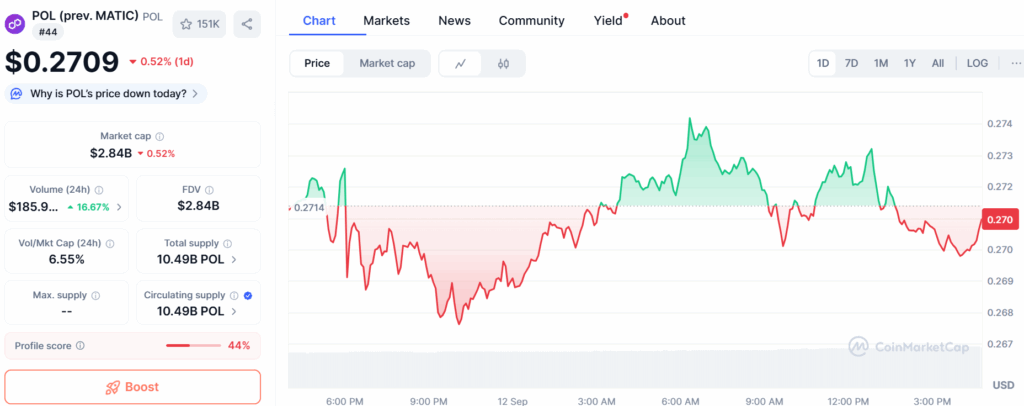Open Profile score info icon
This screenshot has height=406, width=1024.
coord(80,346)
